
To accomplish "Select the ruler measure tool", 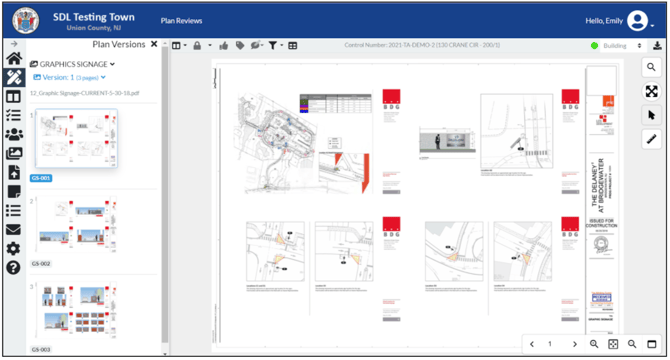I will click(651, 139).
